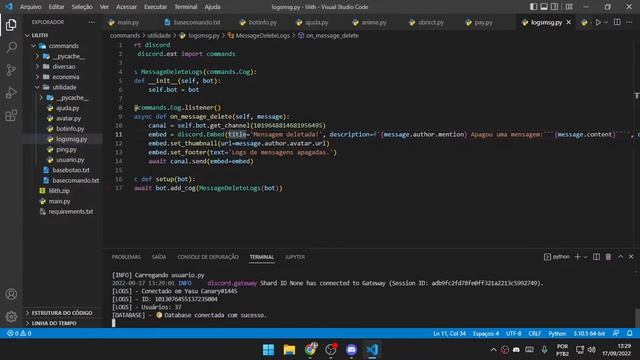The width and height of the screenshot is (640, 360).
Task: Open the run button dropdown arrow
Action: pos(606,22)
